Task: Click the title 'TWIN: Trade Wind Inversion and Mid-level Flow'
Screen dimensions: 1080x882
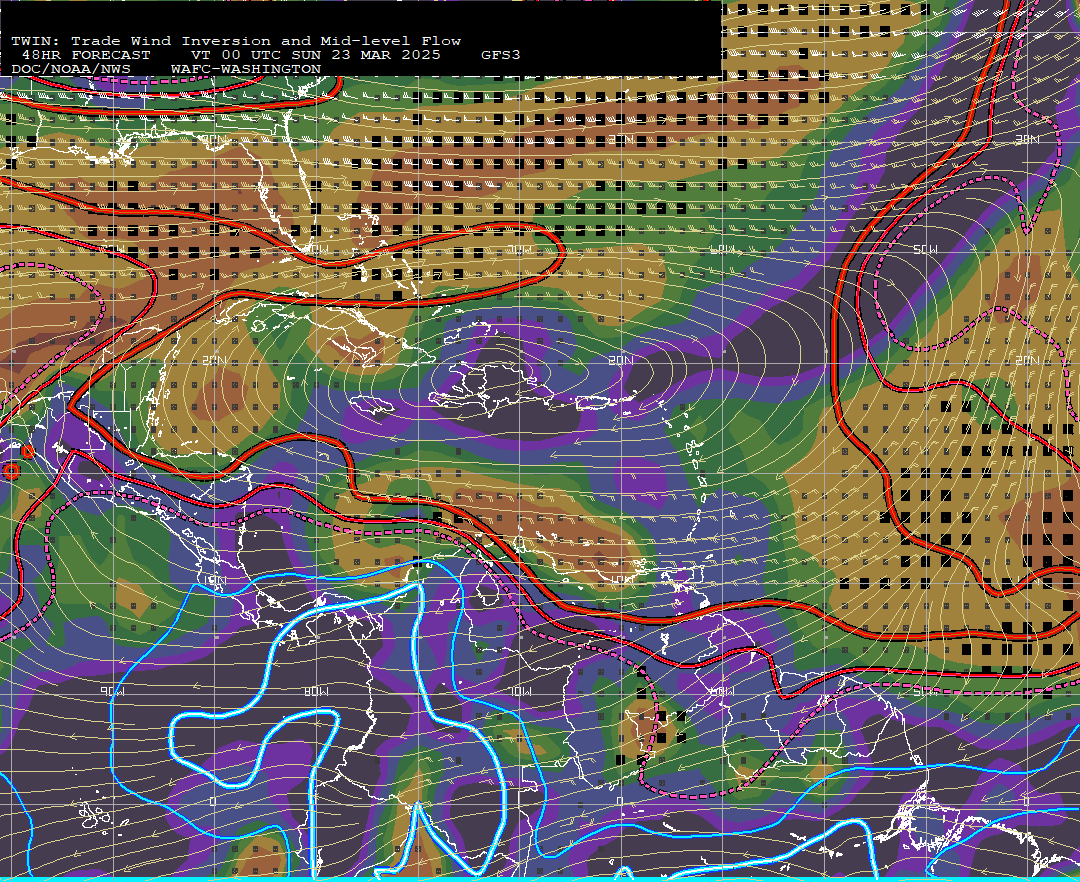Action: (x=236, y=41)
